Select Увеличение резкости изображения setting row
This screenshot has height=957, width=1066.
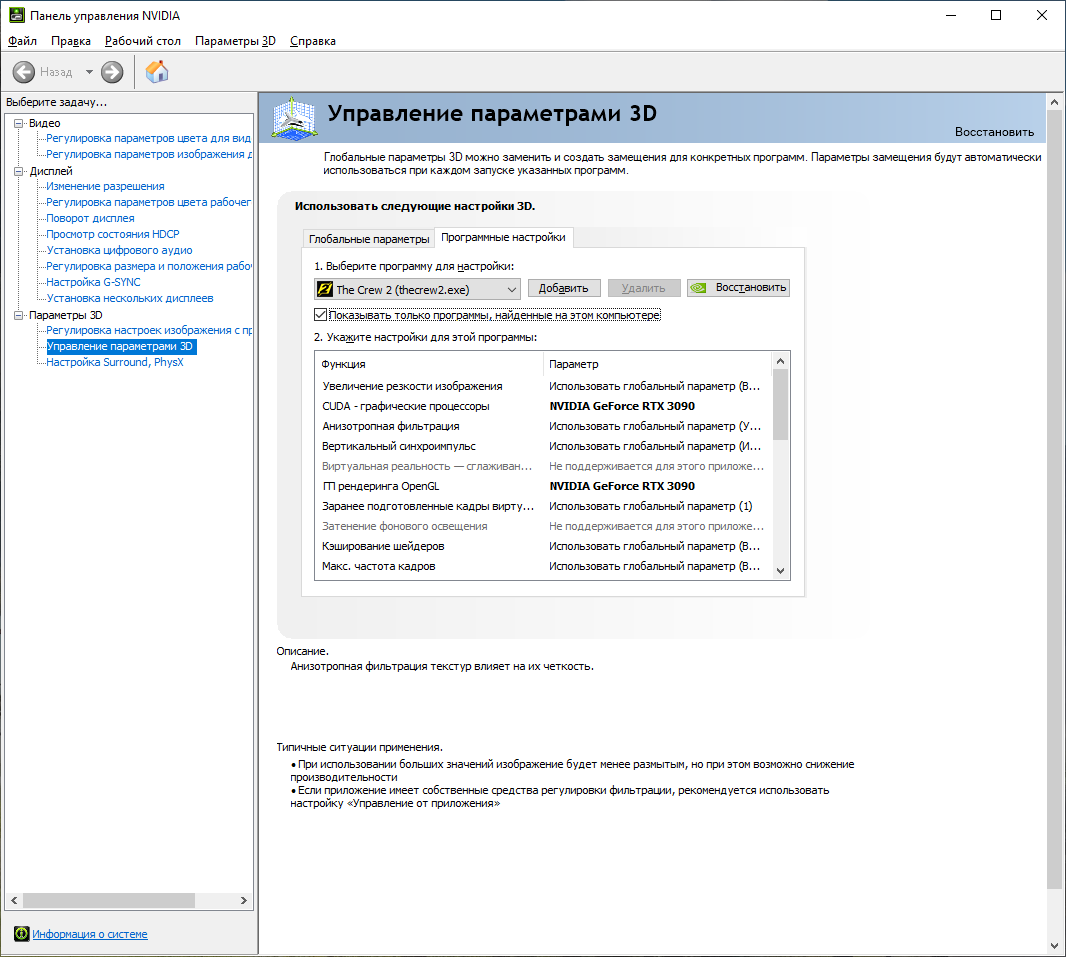point(544,386)
